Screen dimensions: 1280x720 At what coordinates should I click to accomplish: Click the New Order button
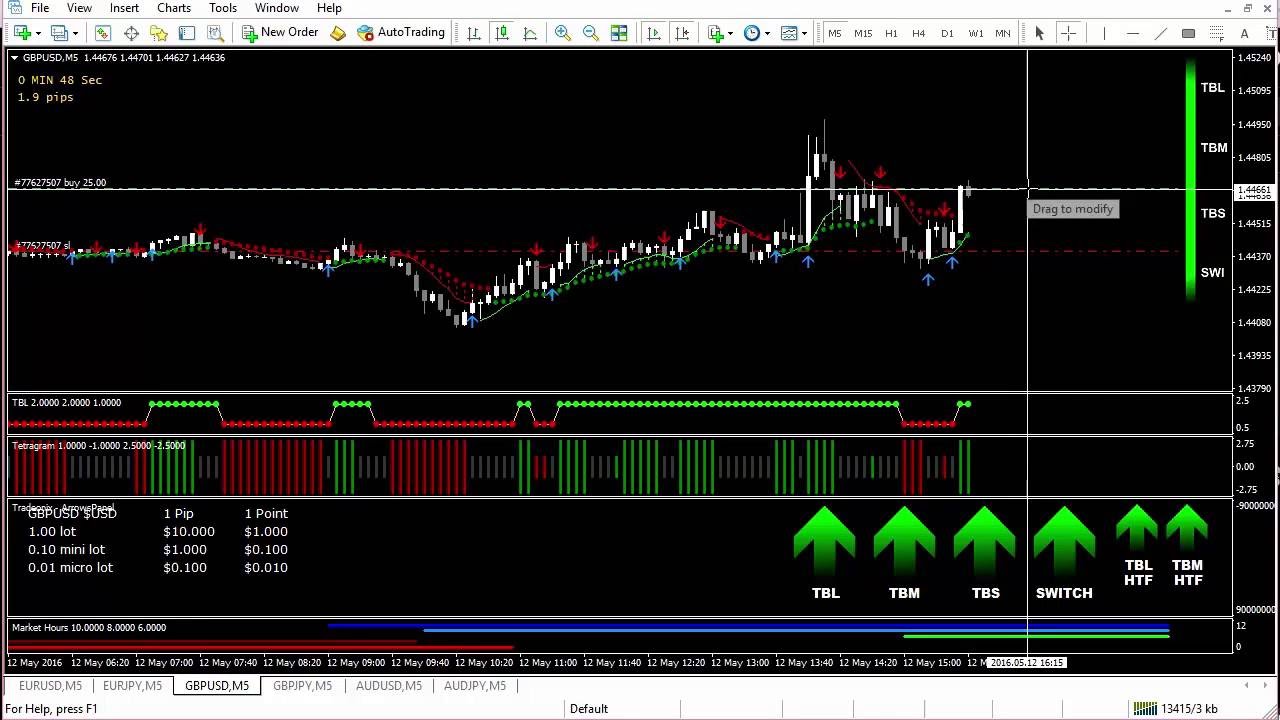click(280, 33)
